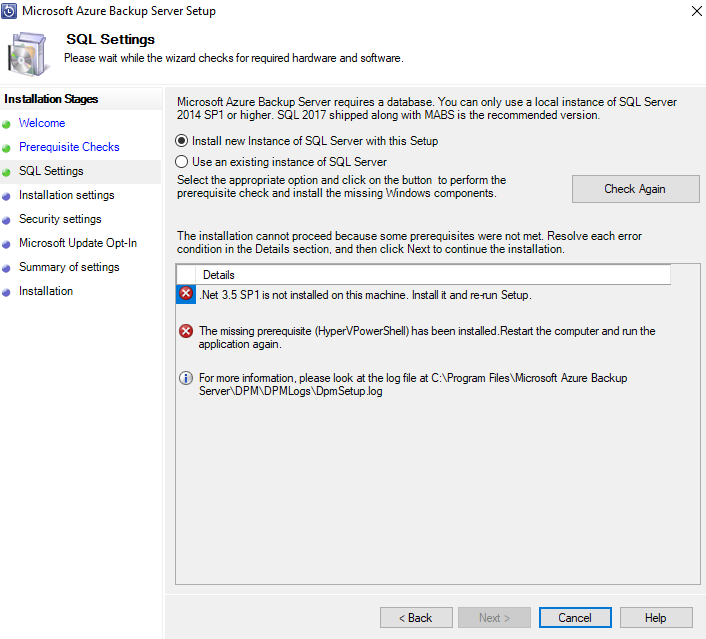Click the green bullet beside SQL Settings
Image resolution: width=706 pixels, height=639 pixels.
point(6,172)
